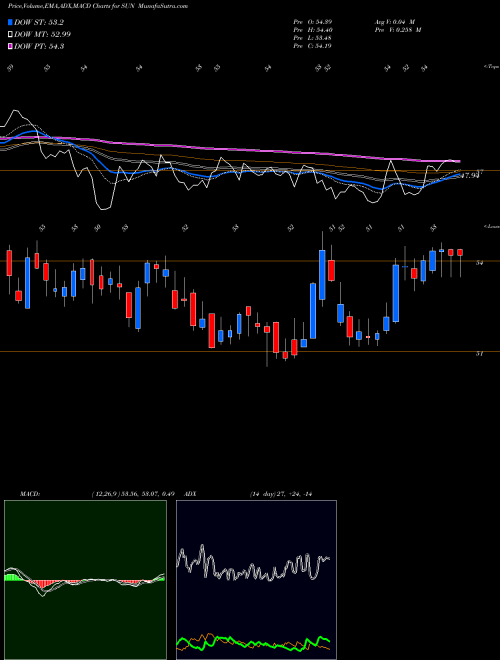Click the 'Avg V: 0.04 M' value
Screen dimensions: 500x660
pos(395,22)
